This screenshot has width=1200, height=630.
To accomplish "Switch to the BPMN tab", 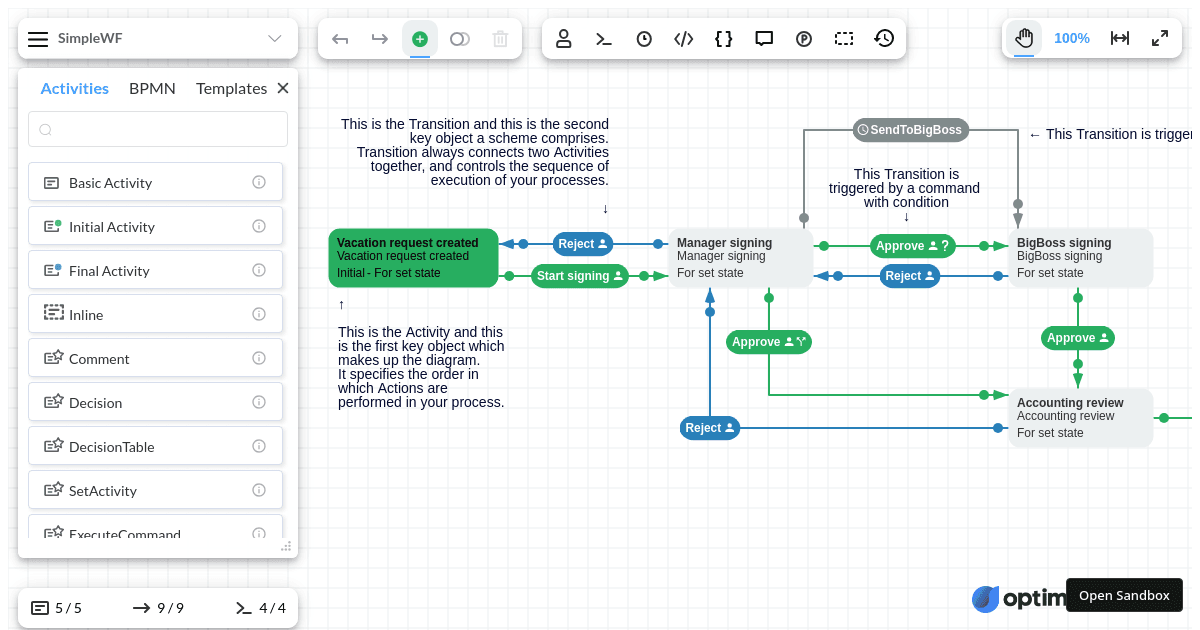I will pyautogui.click(x=152, y=88).
